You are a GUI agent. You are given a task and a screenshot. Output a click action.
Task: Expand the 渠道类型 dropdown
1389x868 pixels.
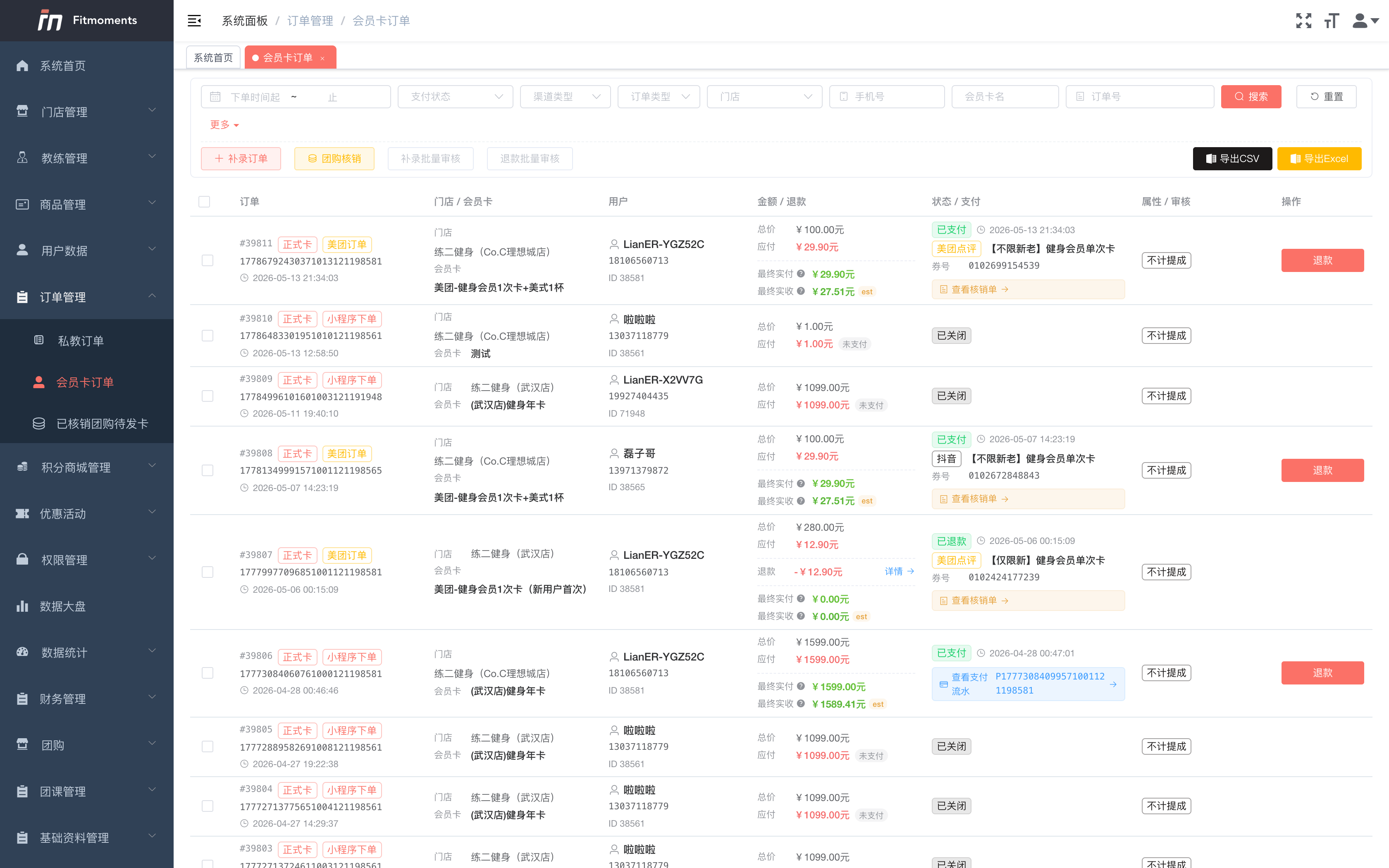click(x=566, y=96)
